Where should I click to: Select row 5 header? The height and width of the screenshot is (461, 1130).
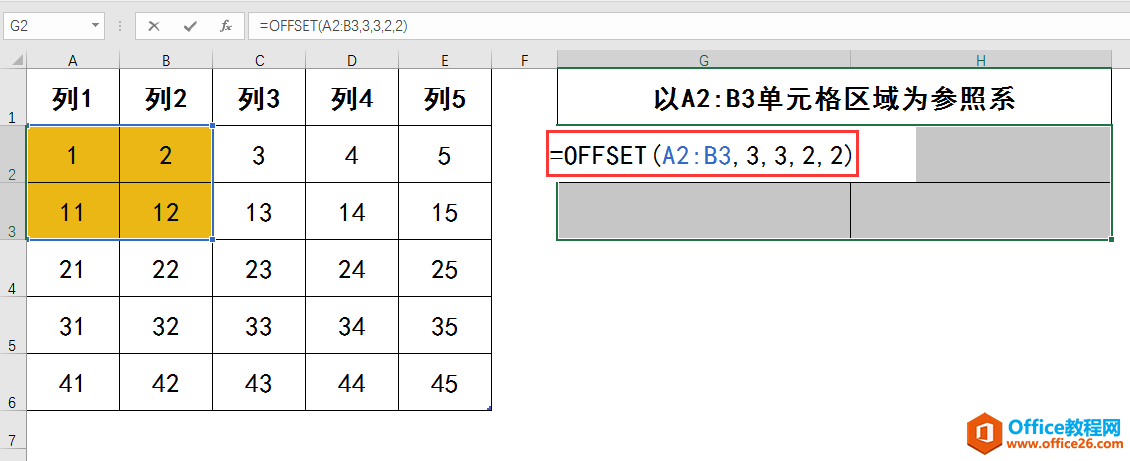pyautogui.click(x=13, y=325)
